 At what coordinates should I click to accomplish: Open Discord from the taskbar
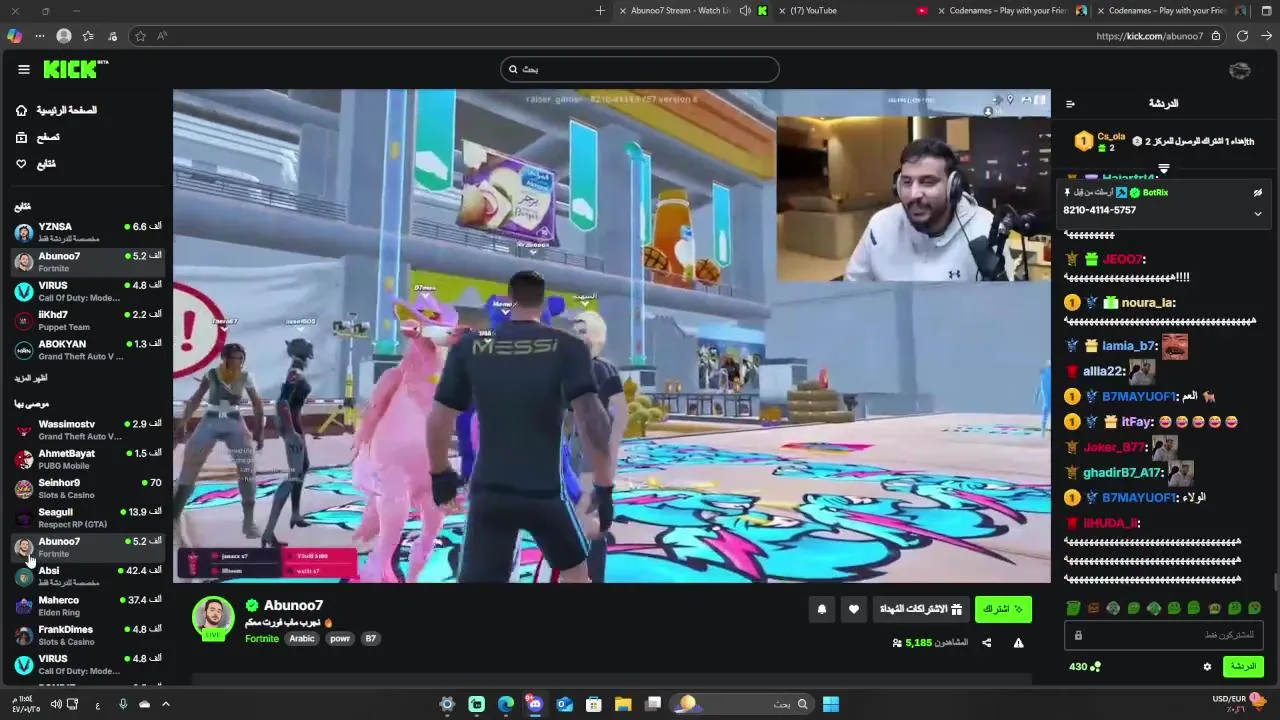[x=535, y=704]
